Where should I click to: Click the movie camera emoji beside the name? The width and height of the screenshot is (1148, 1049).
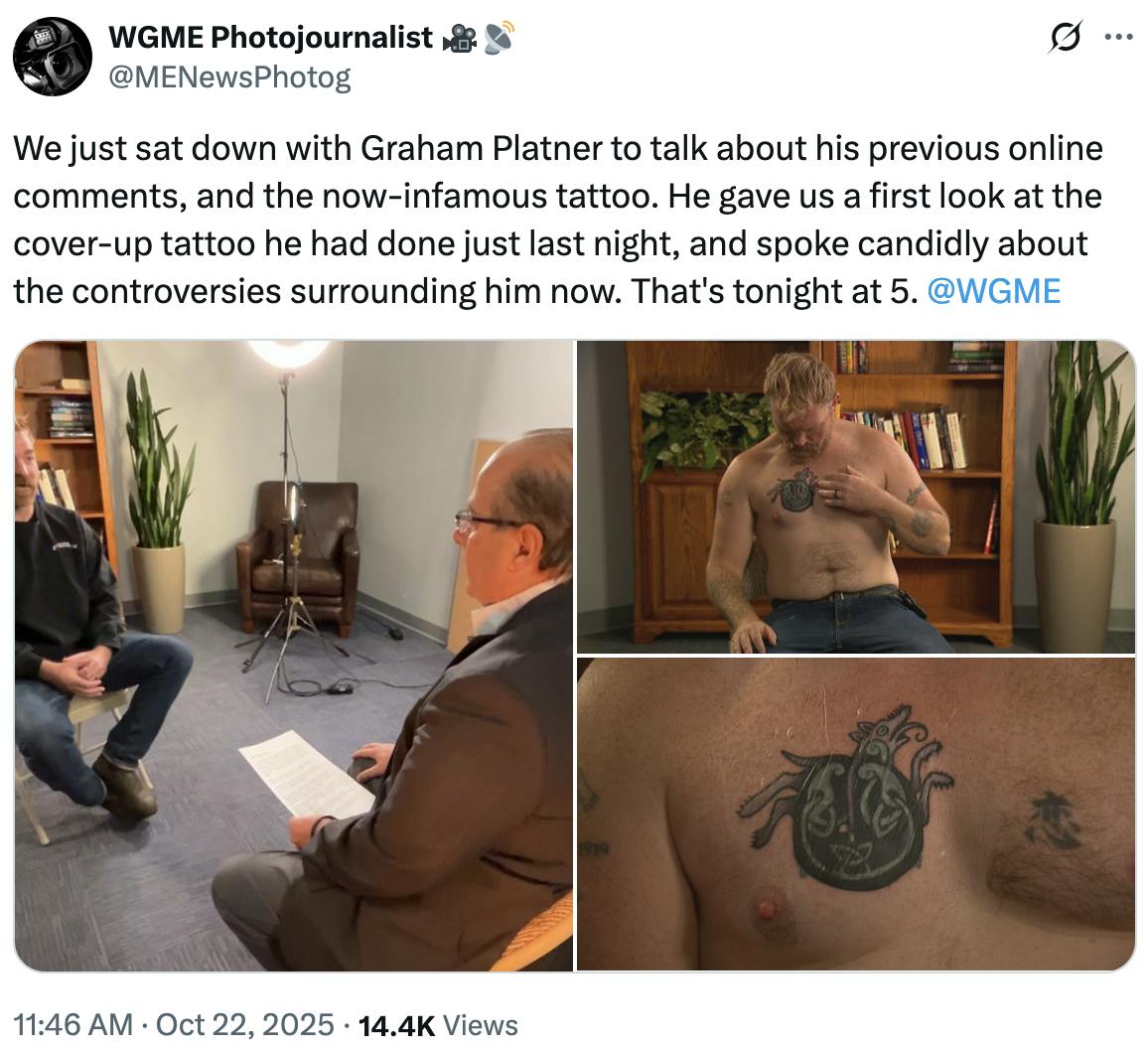click(x=460, y=38)
